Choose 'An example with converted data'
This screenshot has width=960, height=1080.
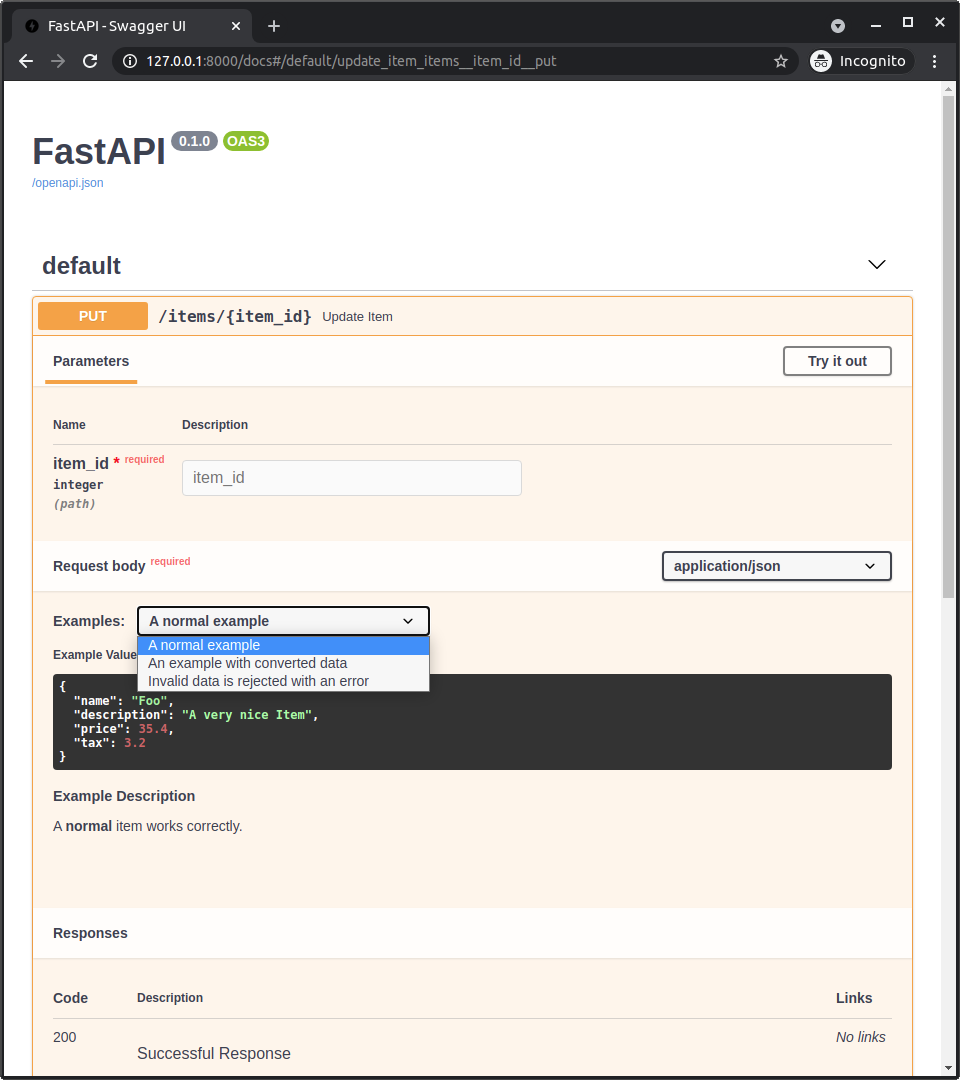248,663
